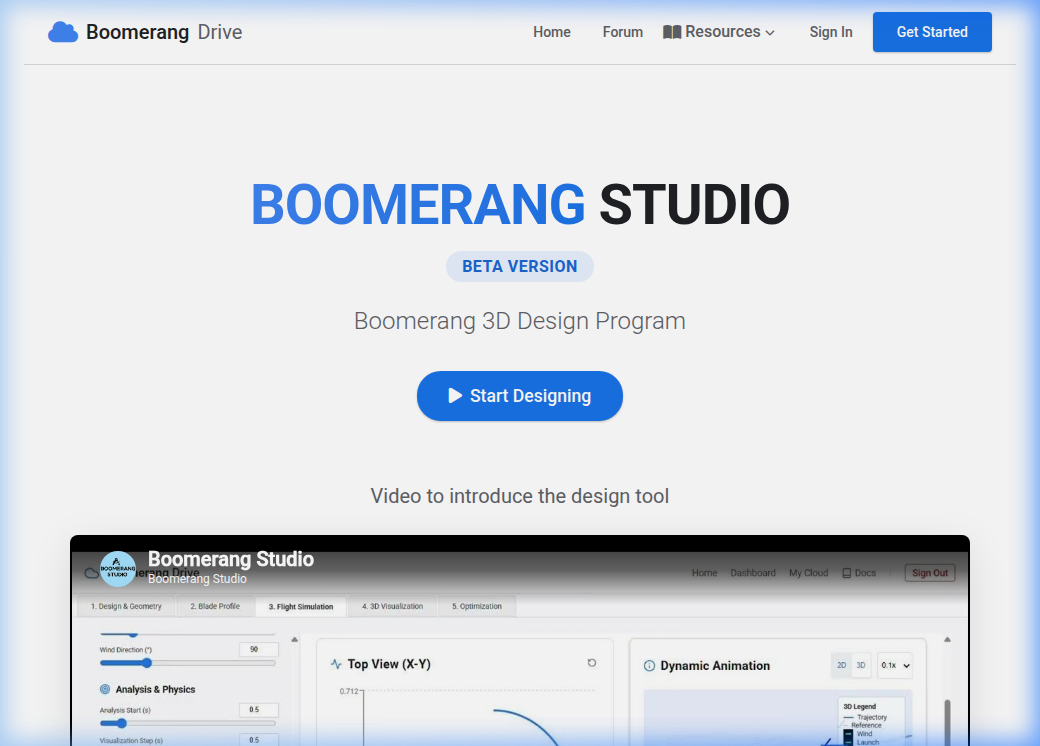Click the 'Video to introduce the design tool' heading
Screen dimensions: 1040x746
tap(520, 496)
